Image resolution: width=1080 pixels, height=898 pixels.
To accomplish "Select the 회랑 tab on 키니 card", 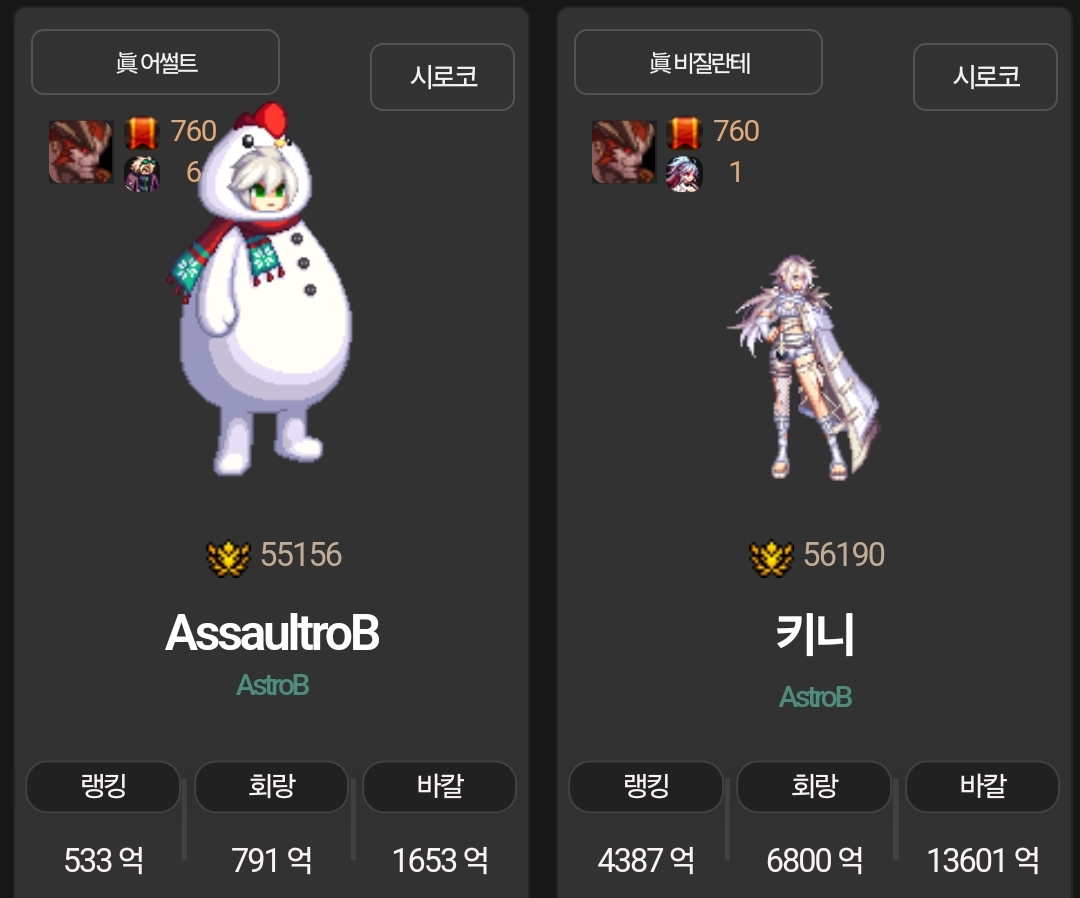I will (814, 786).
